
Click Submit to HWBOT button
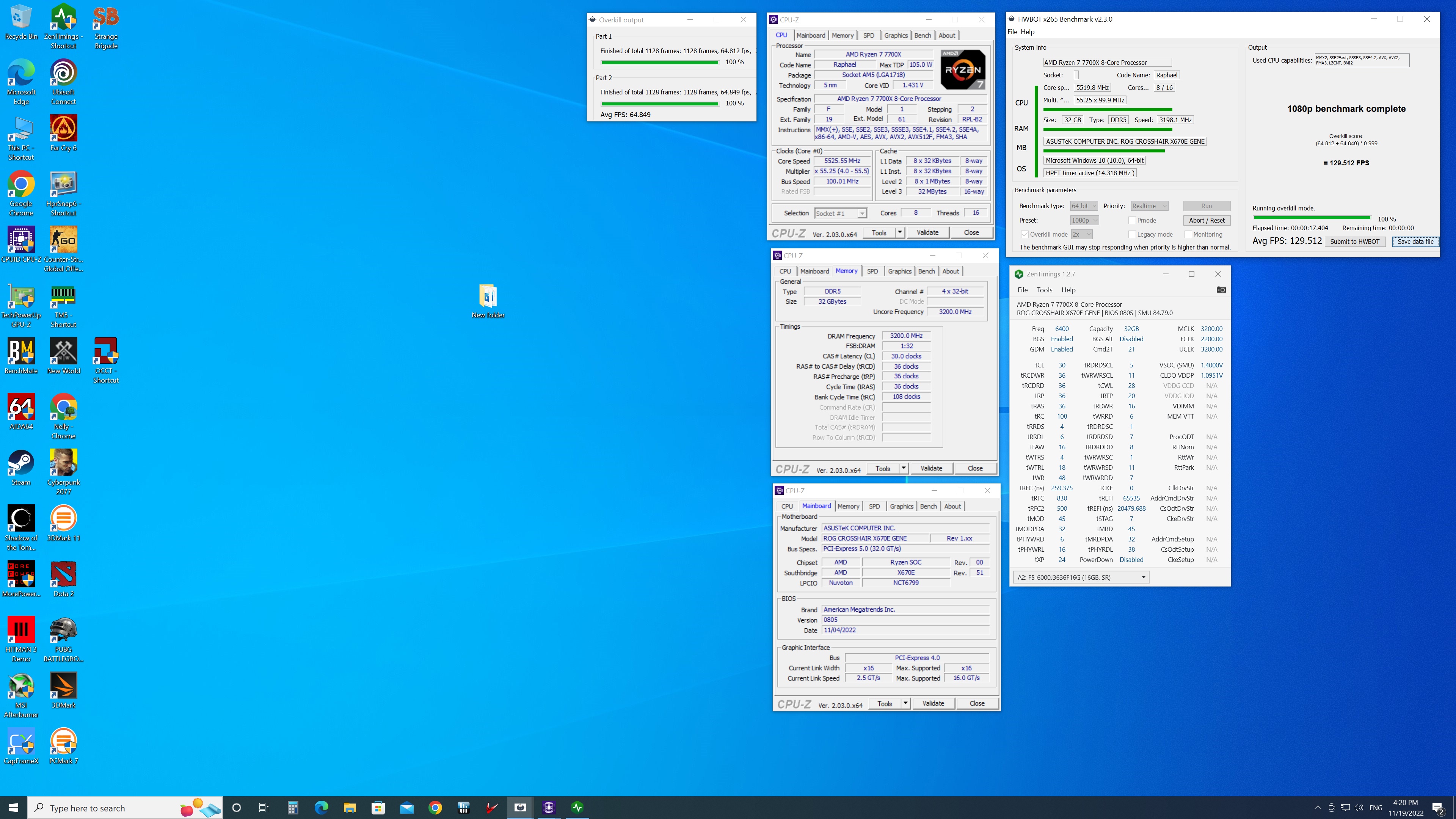click(1354, 242)
